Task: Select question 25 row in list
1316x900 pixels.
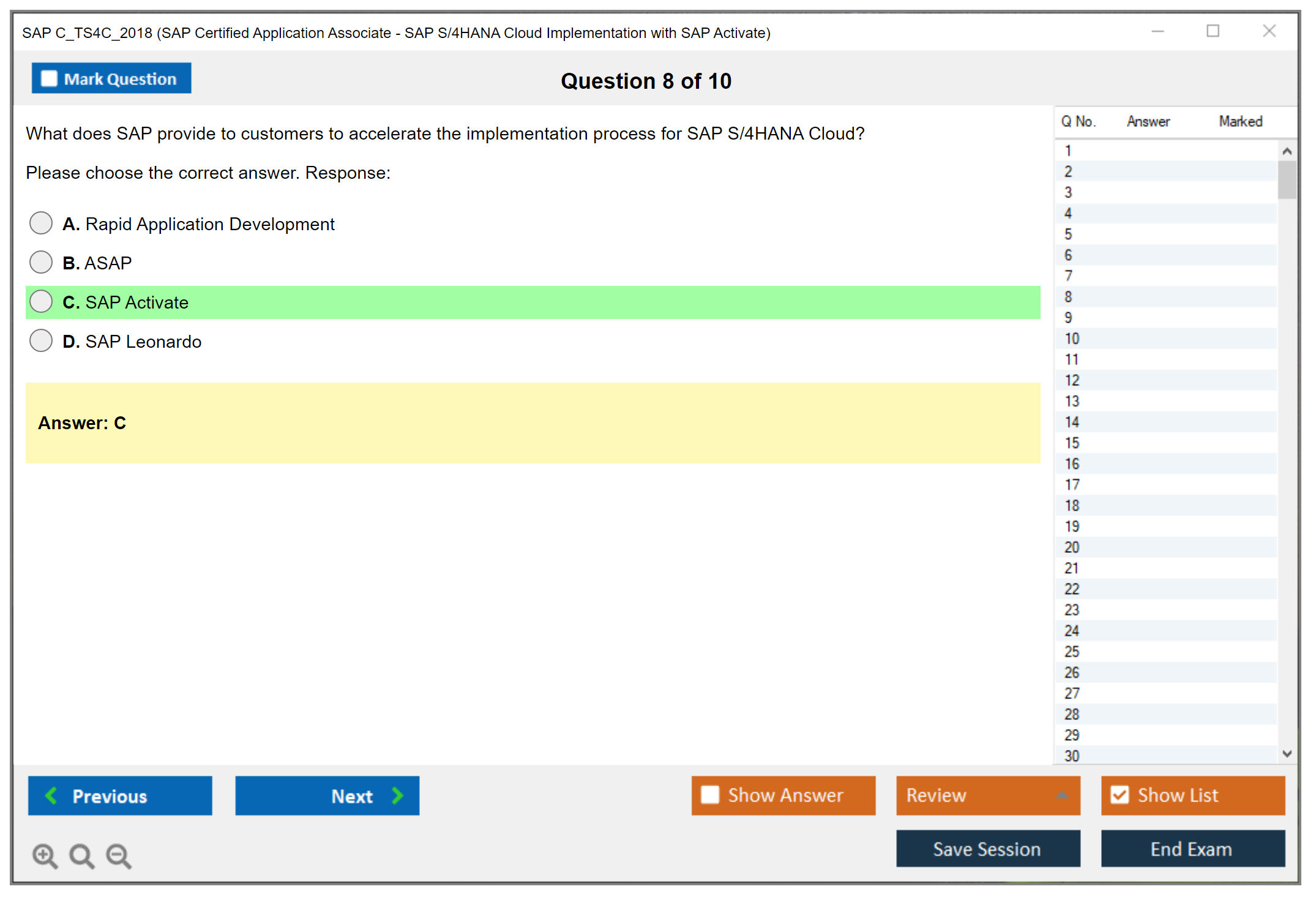Action: click(x=1072, y=651)
